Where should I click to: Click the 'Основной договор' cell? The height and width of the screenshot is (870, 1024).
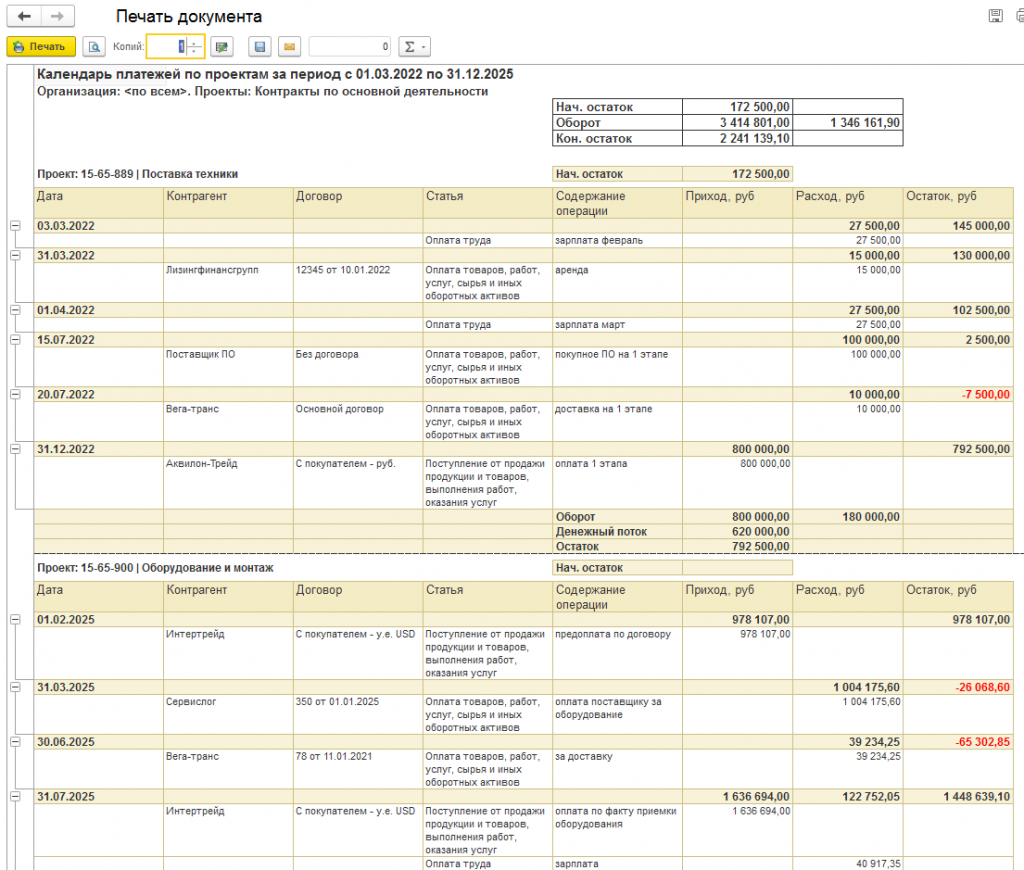pyautogui.click(x=358, y=421)
